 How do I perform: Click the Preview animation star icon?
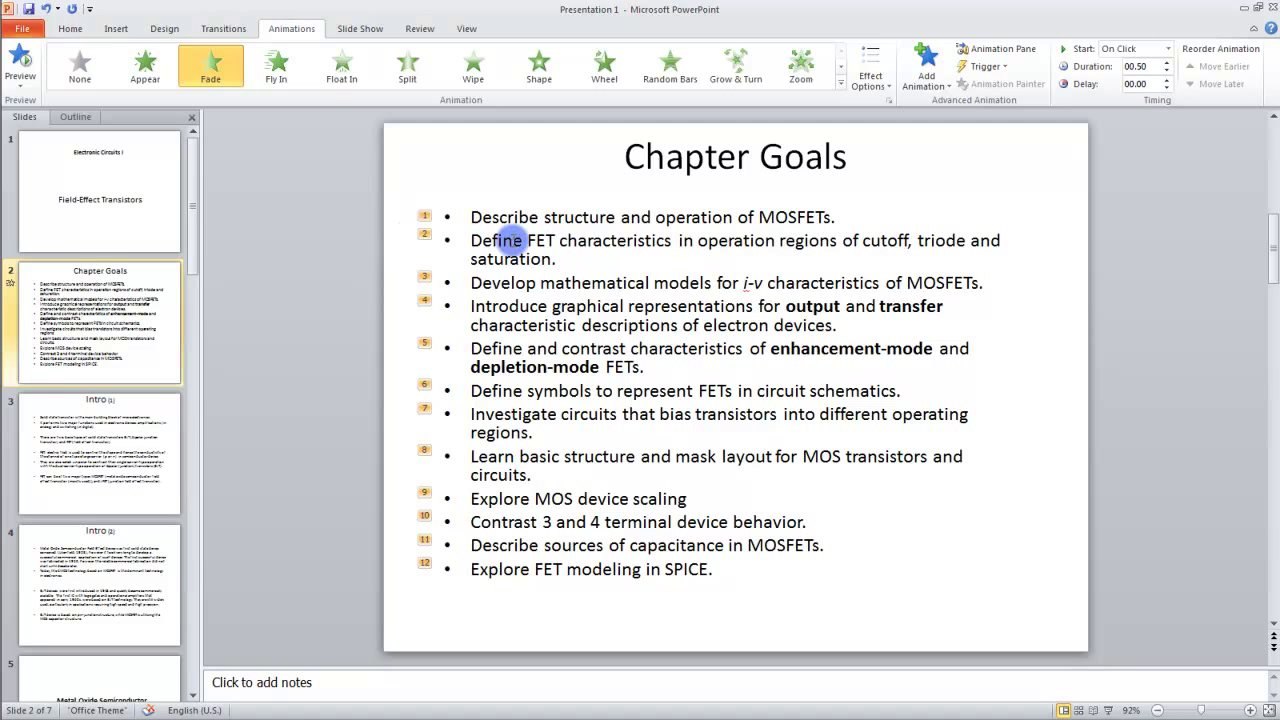pyautogui.click(x=20, y=57)
